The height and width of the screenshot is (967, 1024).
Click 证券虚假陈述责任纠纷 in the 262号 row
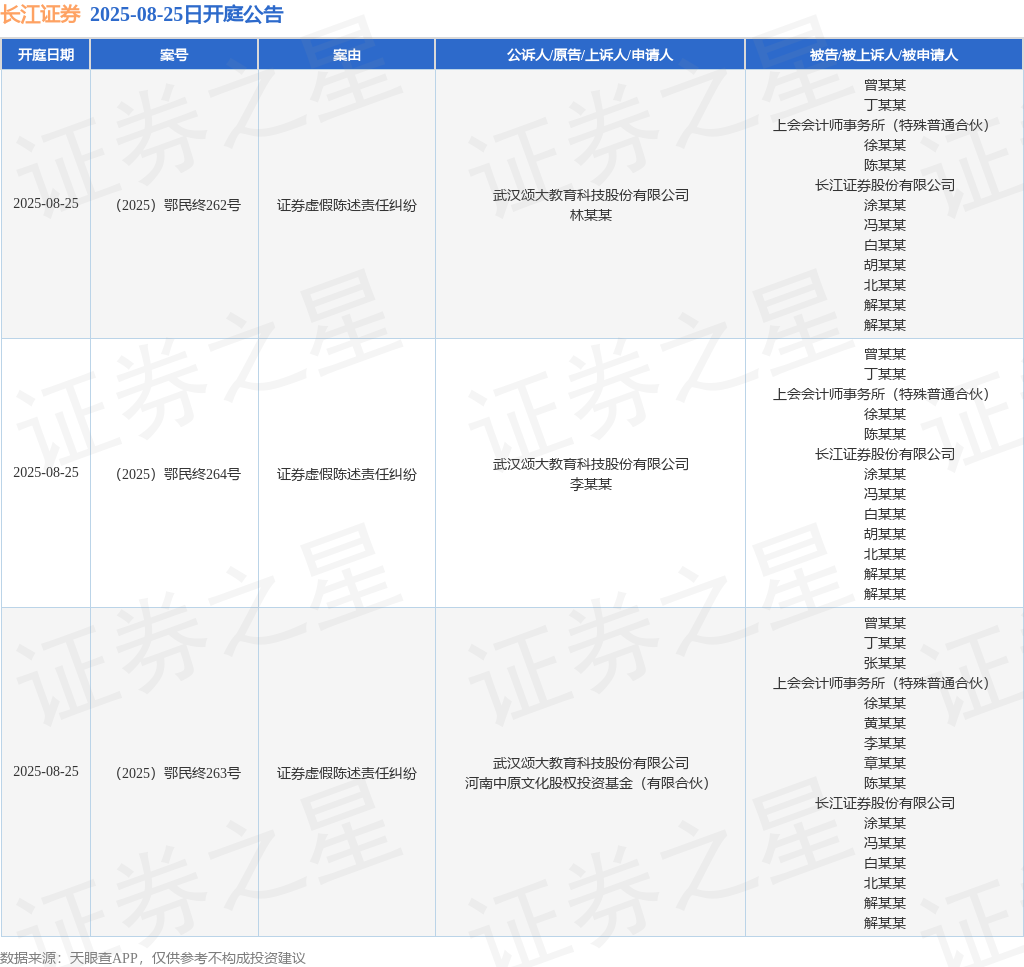click(x=347, y=205)
